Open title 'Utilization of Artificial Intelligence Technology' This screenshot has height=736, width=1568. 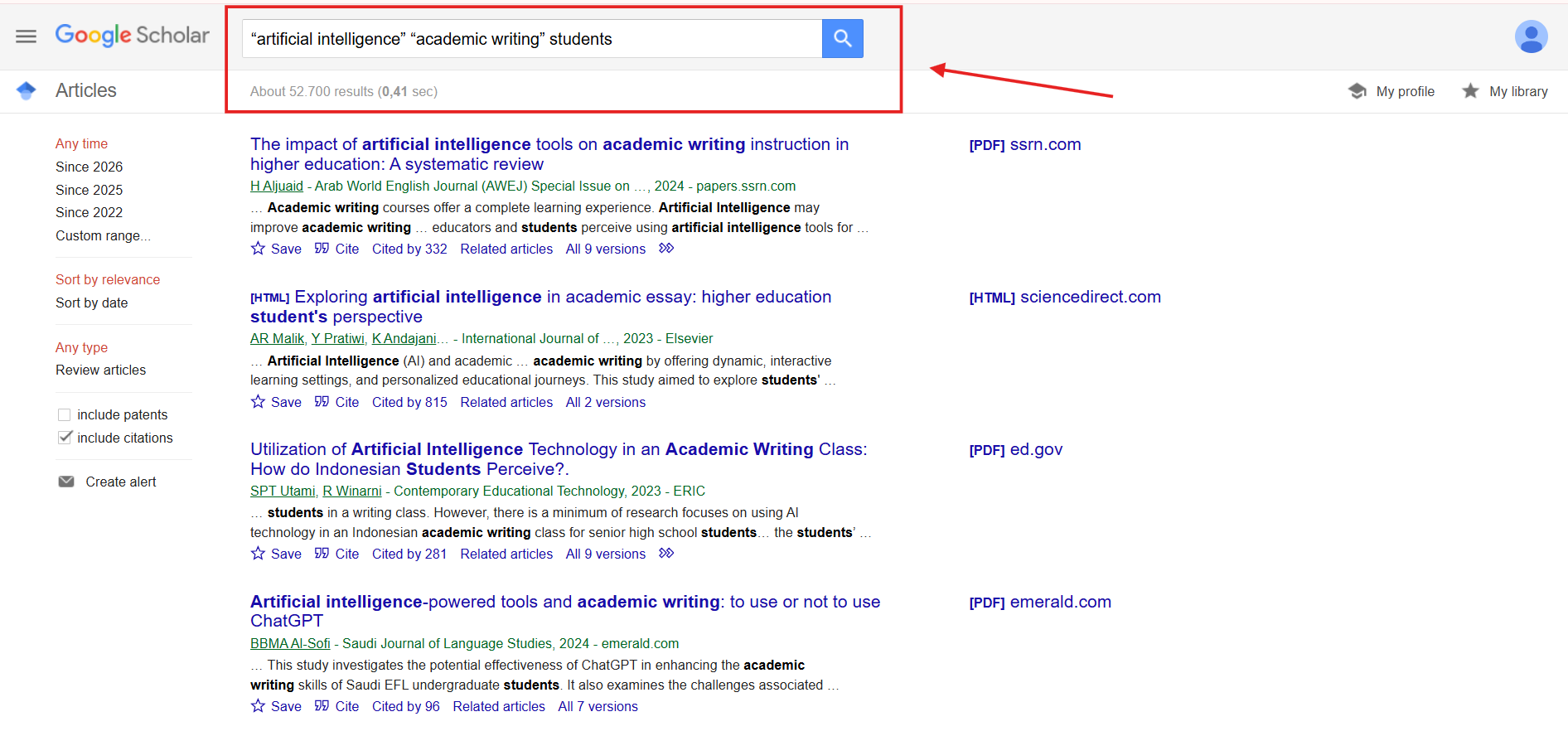(x=559, y=459)
